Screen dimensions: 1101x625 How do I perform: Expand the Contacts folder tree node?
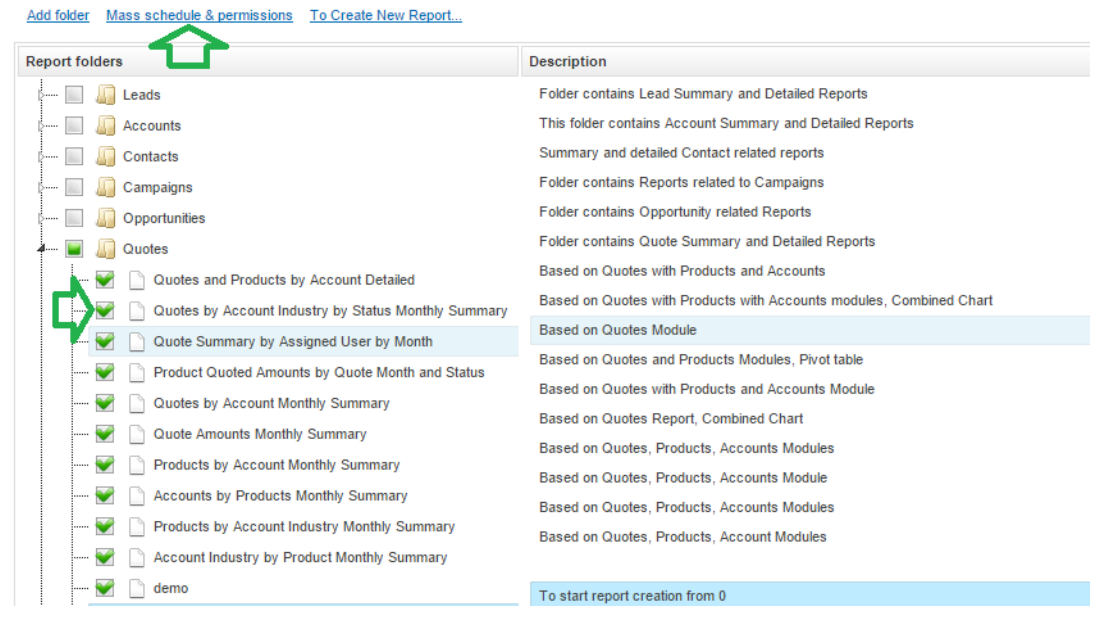(41, 157)
